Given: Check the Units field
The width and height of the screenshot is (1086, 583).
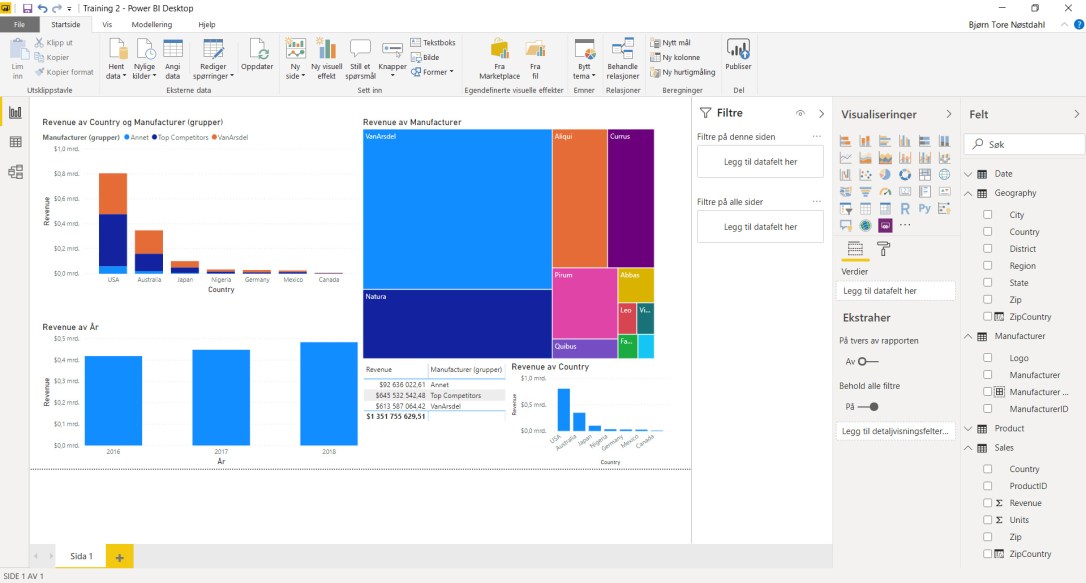Looking at the screenshot, I should pos(988,520).
